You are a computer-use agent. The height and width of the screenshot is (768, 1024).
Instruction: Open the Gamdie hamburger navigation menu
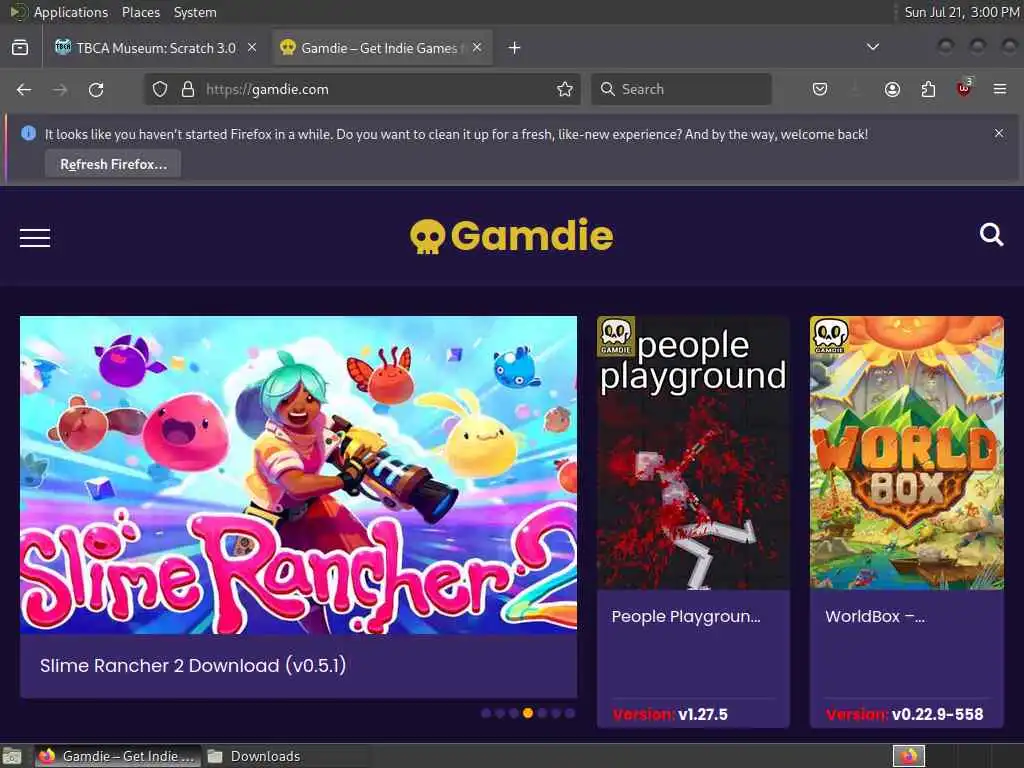click(35, 238)
